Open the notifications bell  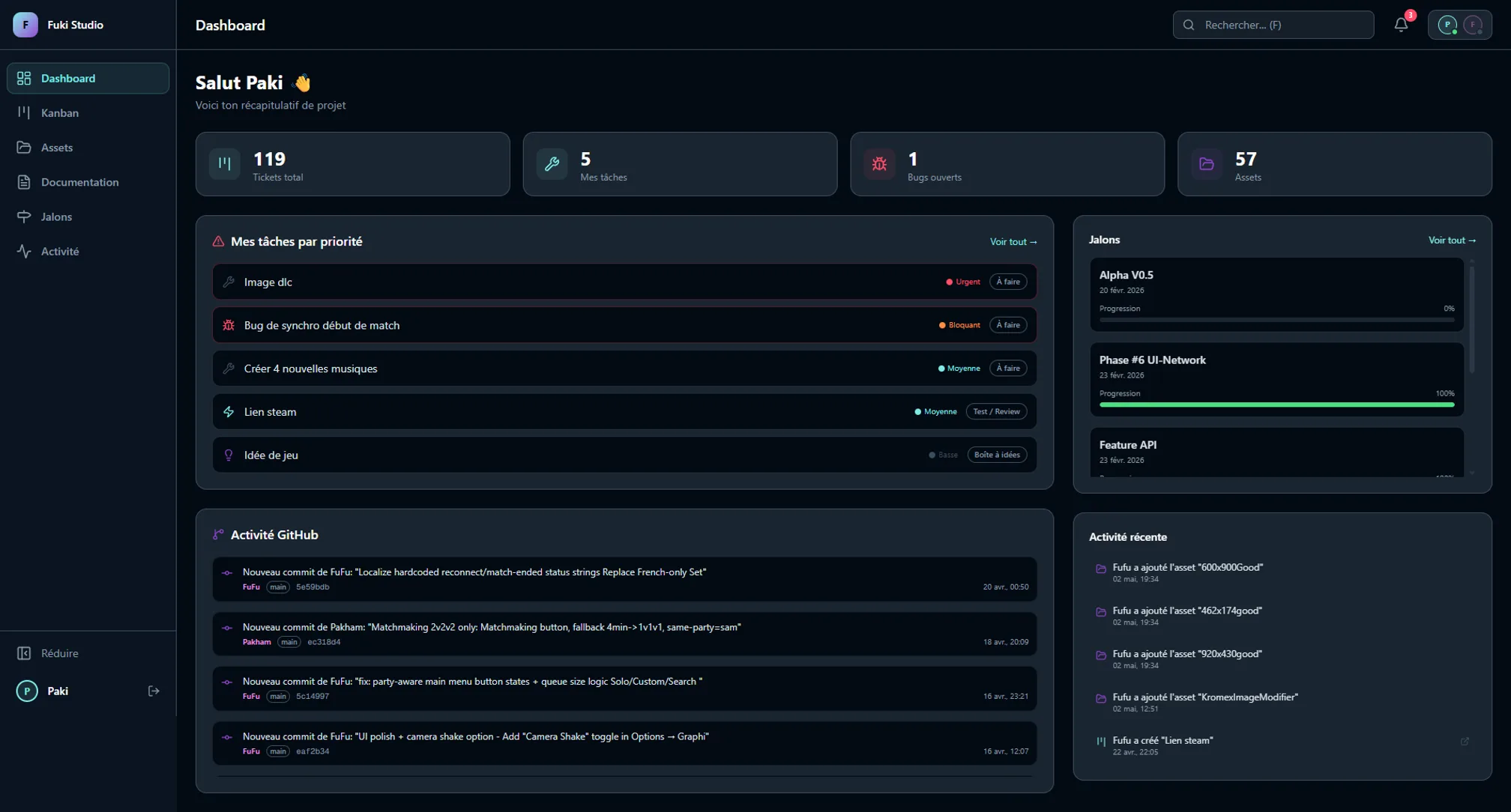pos(1401,25)
